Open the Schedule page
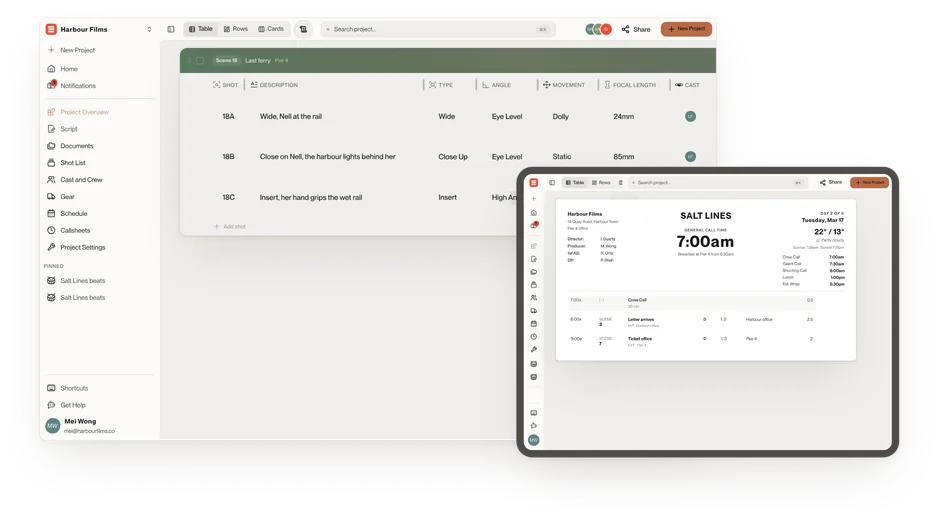The height and width of the screenshot is (520, 939). pyautogui.click(x=67, y=213)
